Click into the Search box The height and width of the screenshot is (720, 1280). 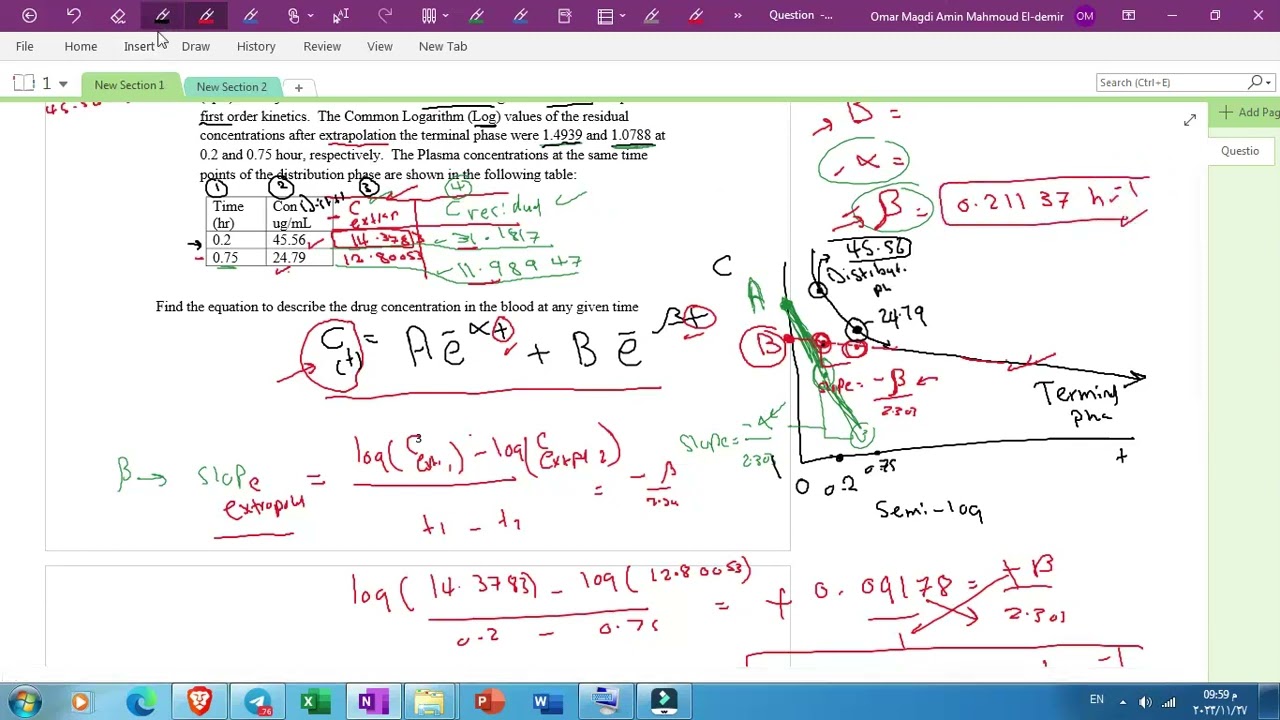click(1170, 82)
